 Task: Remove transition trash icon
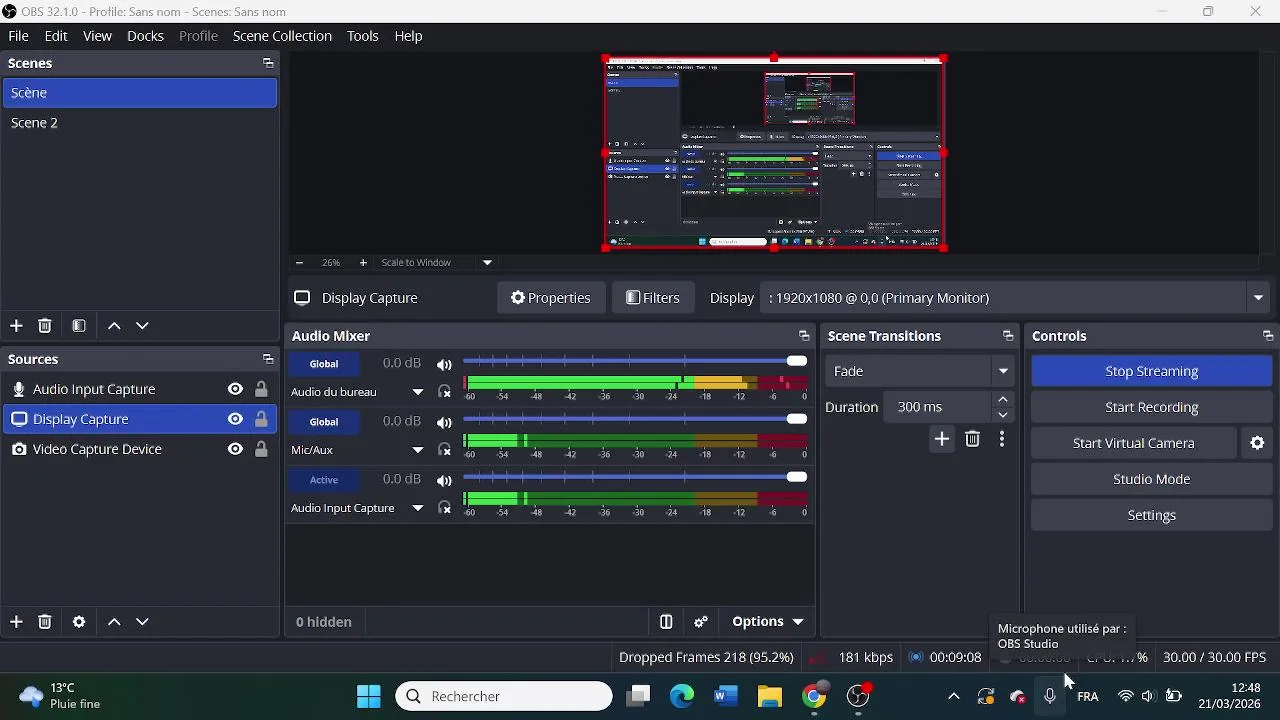coord(973,439)
